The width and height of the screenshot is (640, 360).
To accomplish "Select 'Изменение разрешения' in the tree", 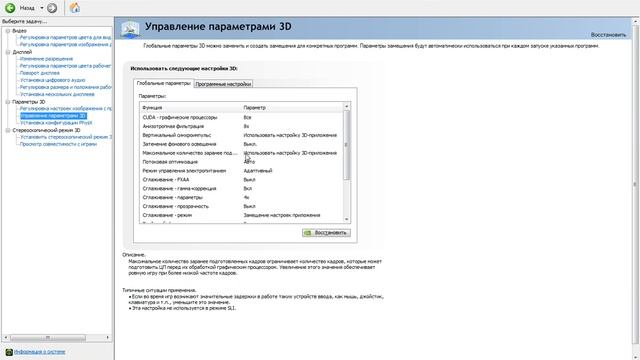I will (x=46, y=59).
